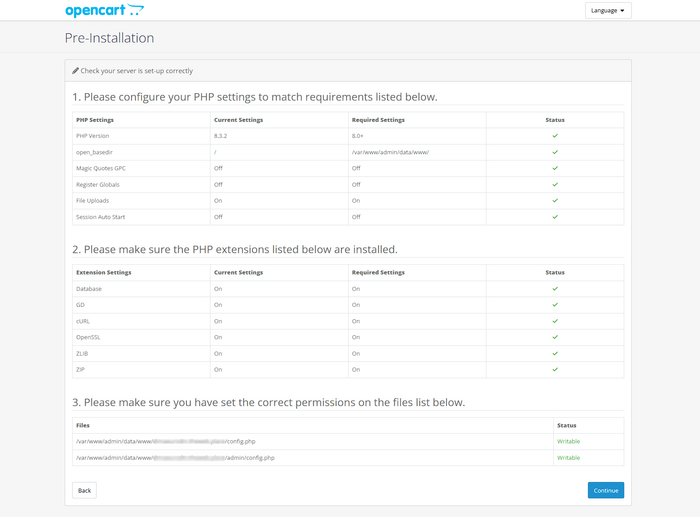Open the Language dropdown

click(x=607, y=11)
